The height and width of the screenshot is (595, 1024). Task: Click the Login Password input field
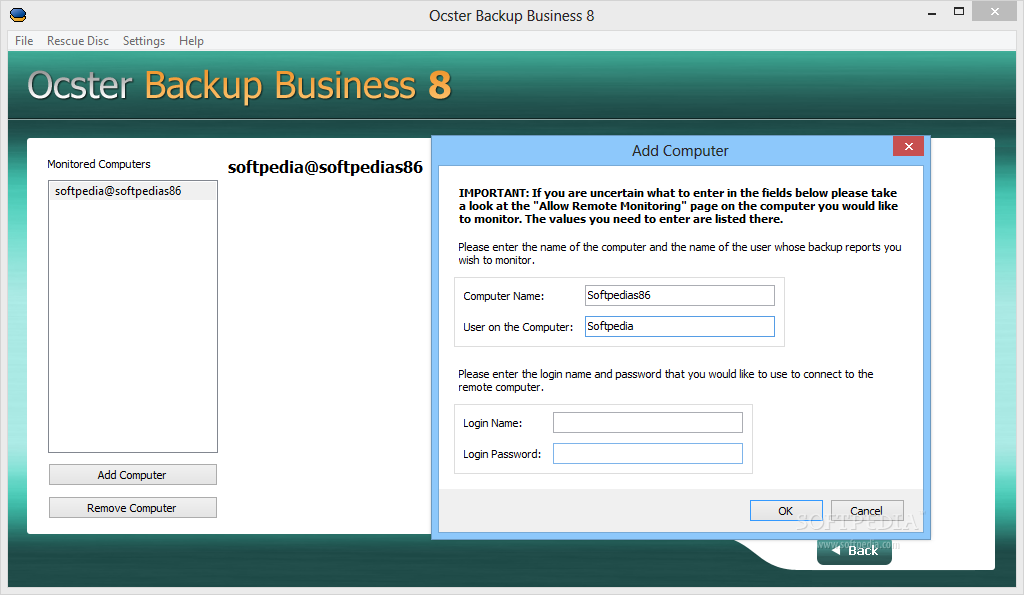click(647, 453)
